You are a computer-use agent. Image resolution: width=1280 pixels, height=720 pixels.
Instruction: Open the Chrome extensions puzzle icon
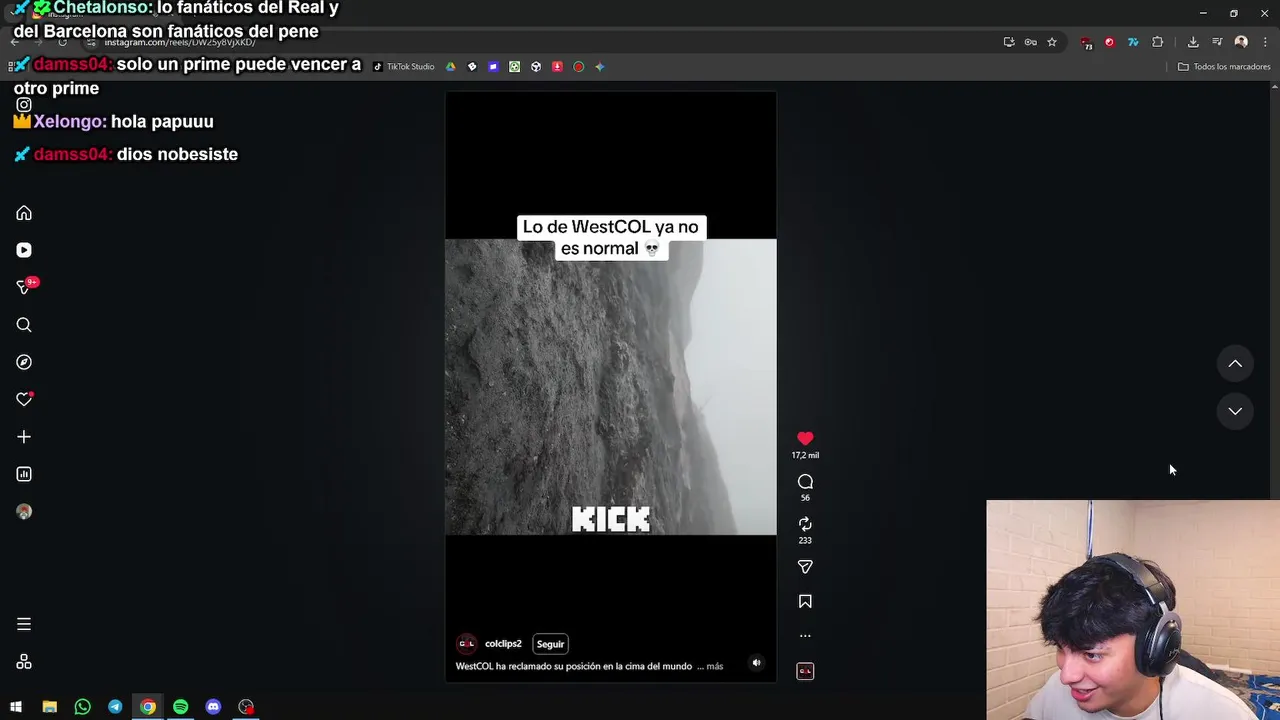coord(1158,42)
